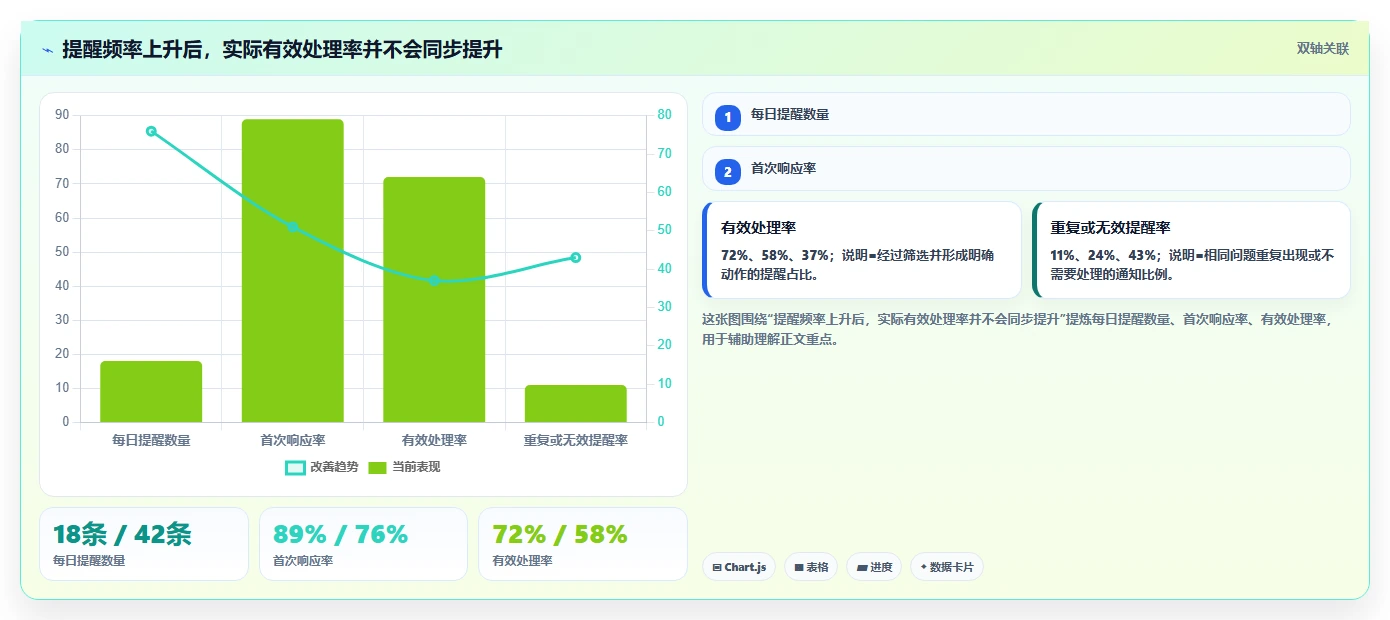Click the 进度 tag icon
Viewport: 1390px width, 620px height.
862,567
